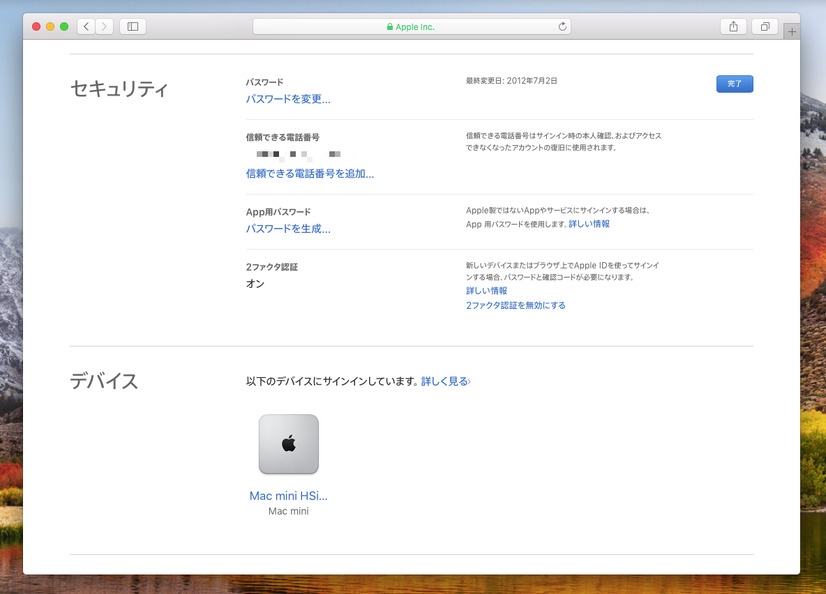Select the blurred trusted phone number
This screenshot has width=826, height=594.
coord(298,154)
